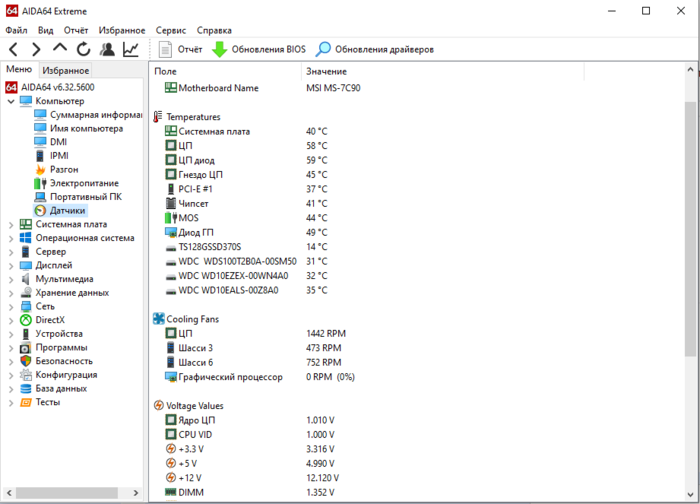
Task: Click the Temperatures thermometer icon
Action: pos(158,117)
